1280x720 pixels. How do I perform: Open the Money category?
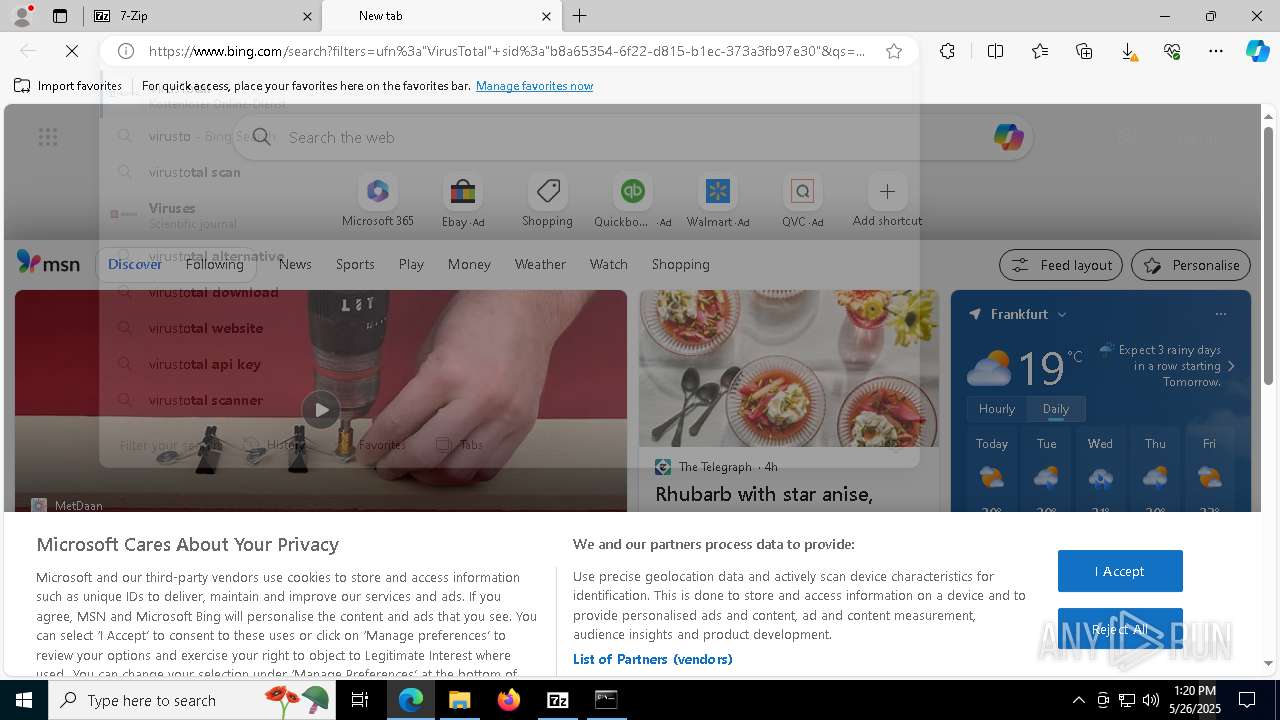pyautogui.click(x=469, y=264)
